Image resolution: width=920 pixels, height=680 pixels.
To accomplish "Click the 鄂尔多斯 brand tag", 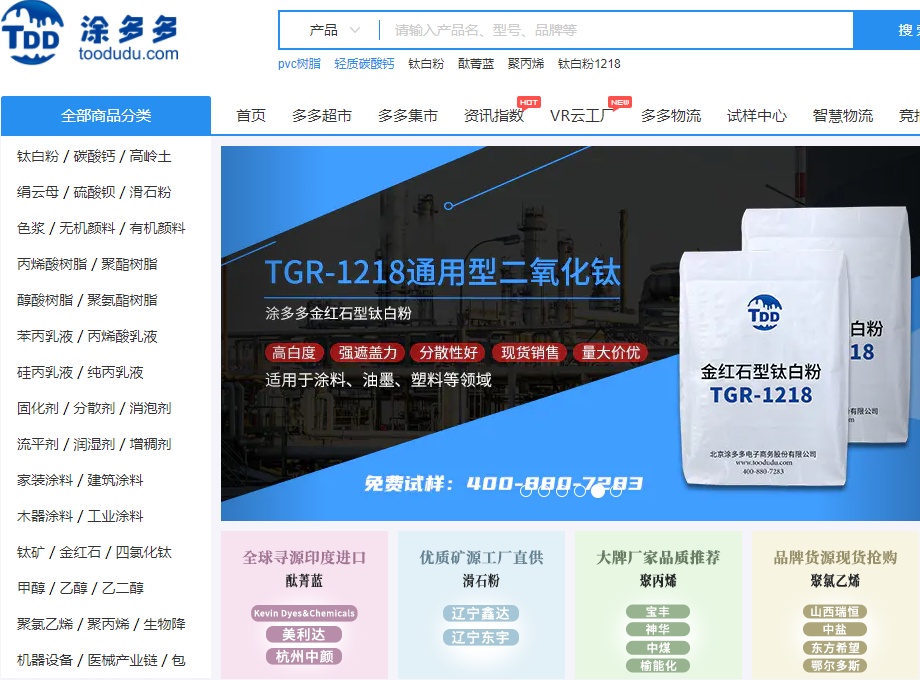I will tap(835, 666).
